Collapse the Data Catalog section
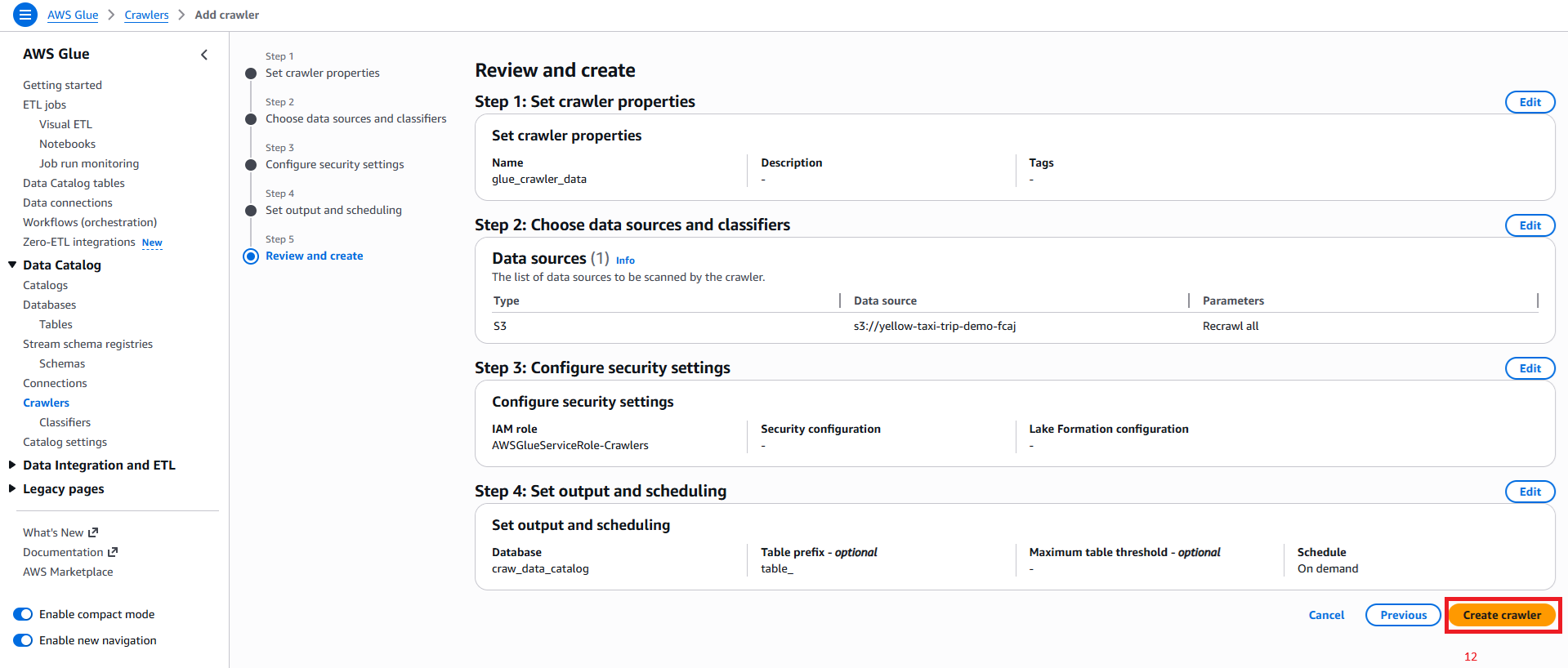 click(x=12, y=265)
